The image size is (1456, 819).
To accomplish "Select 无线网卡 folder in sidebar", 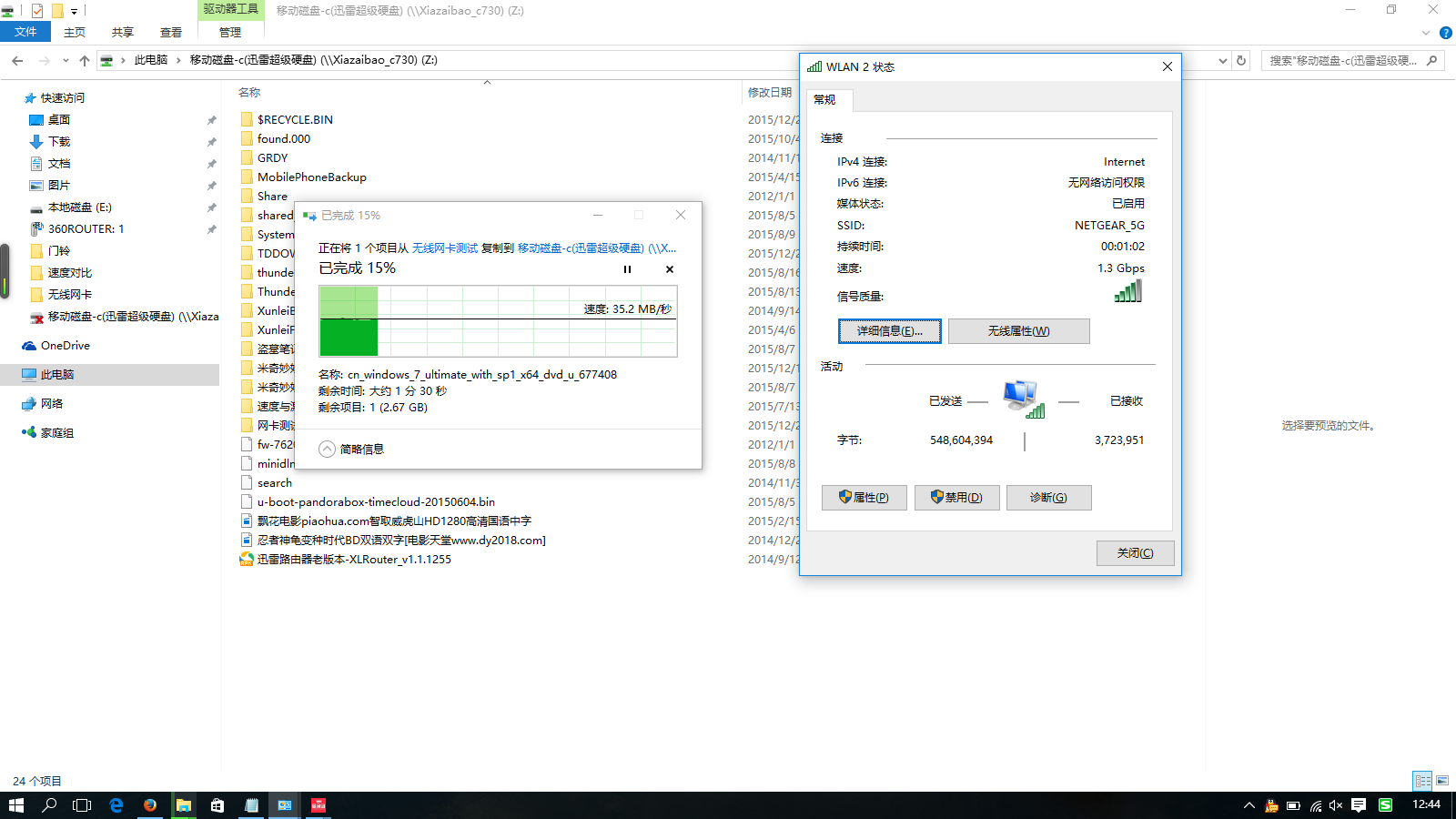I will click(x=70, y=295).
